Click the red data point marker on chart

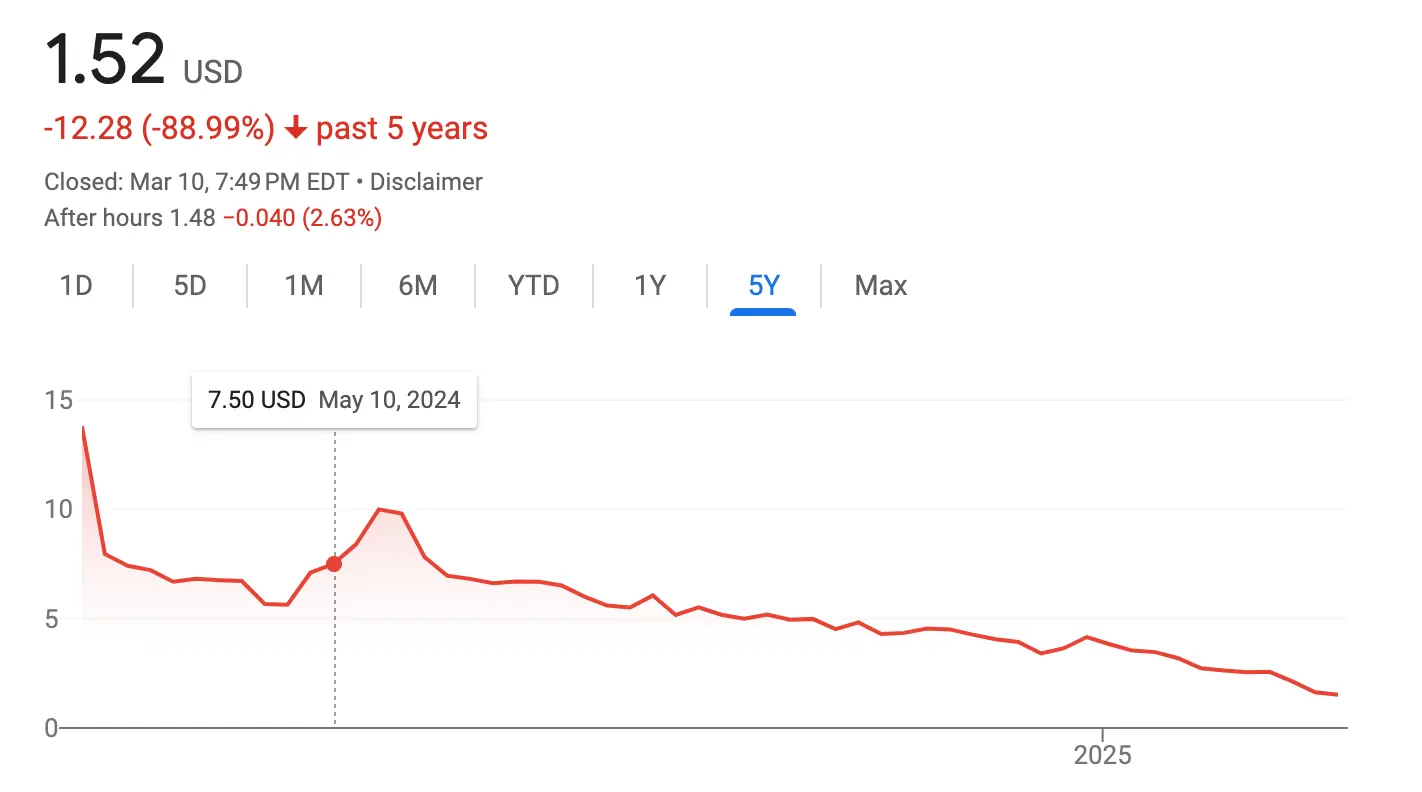(x=334, y=564)
